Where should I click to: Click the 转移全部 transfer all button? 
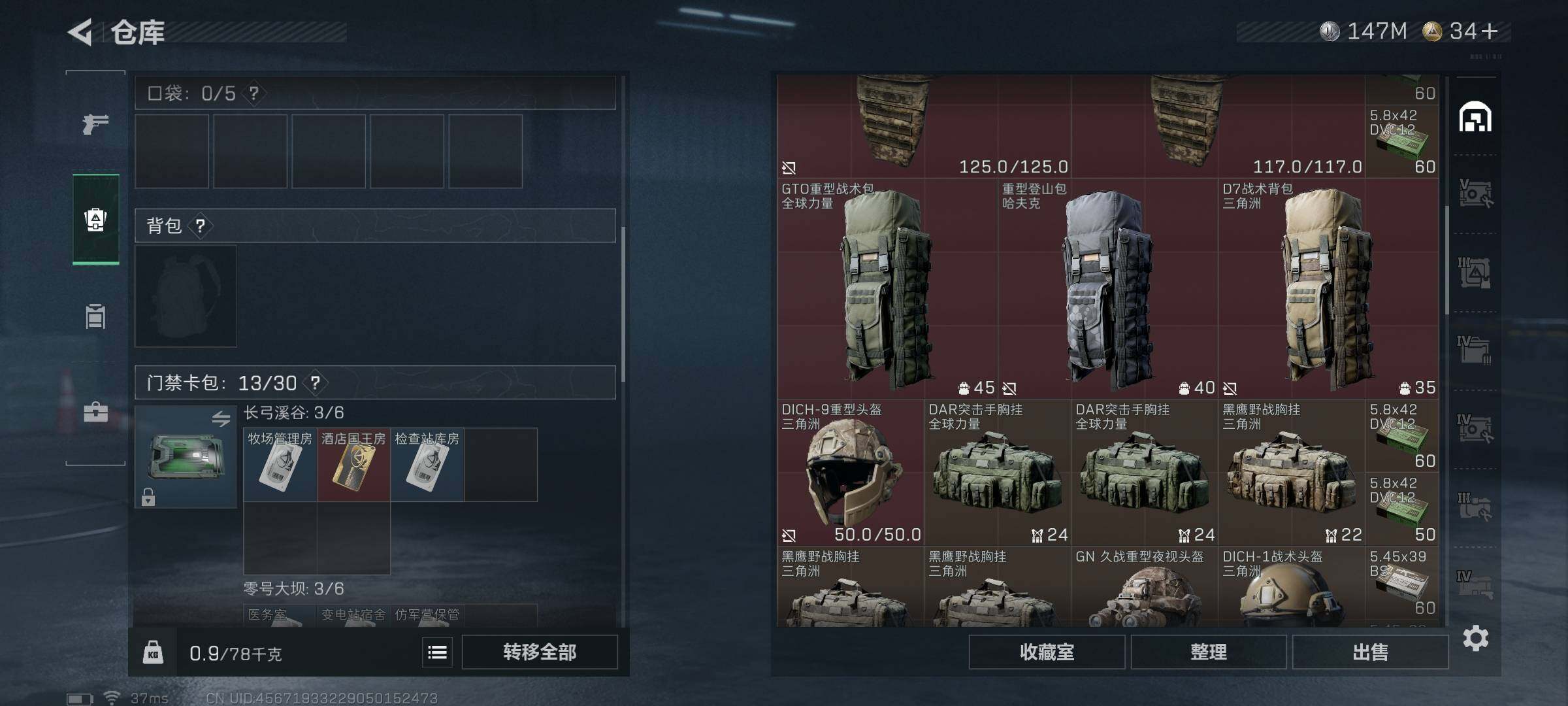[x=540, y=652]
